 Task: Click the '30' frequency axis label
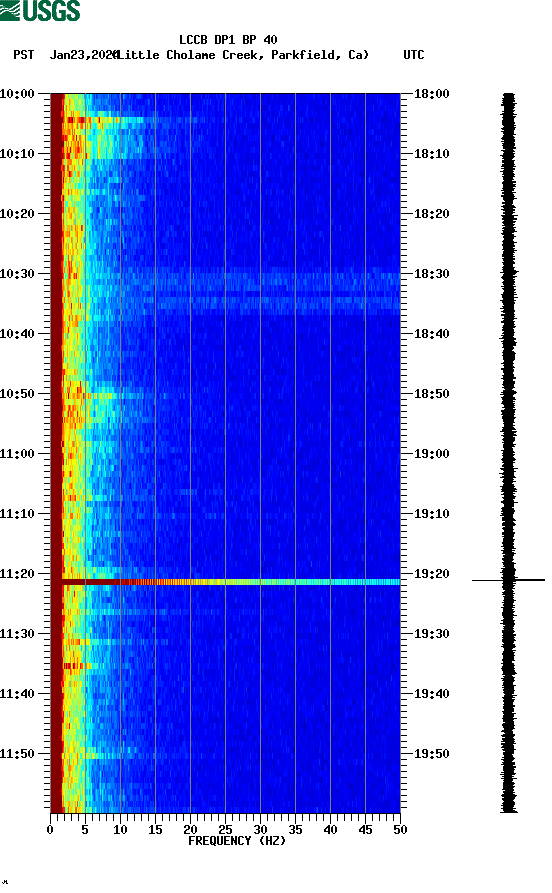point(260,830)
